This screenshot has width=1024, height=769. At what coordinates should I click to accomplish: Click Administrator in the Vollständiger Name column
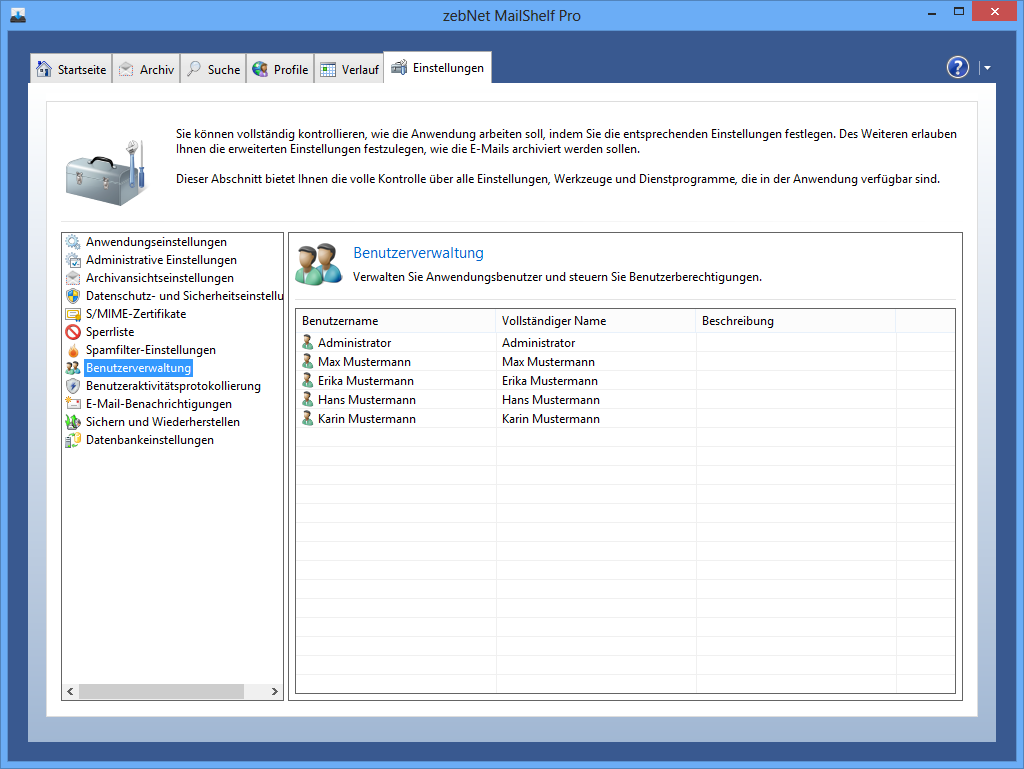[x=539, y=343]
